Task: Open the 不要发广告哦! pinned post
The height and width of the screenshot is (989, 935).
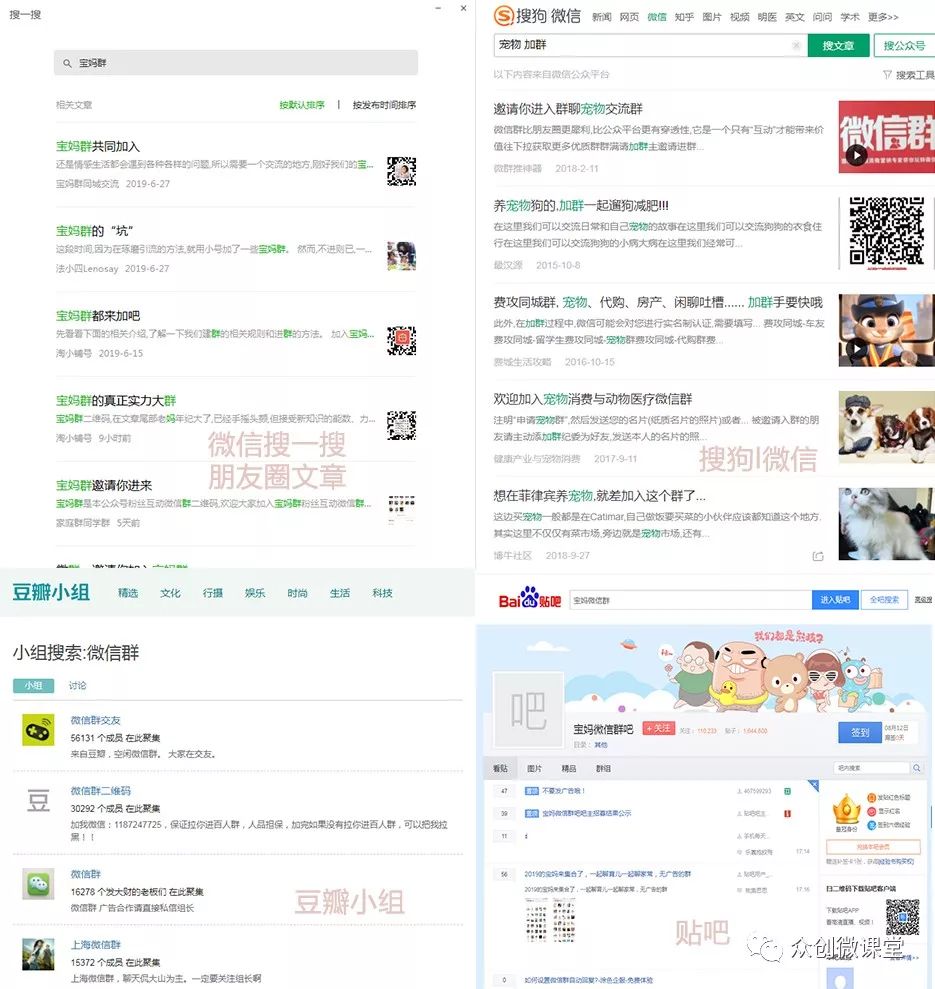Action: pyautogui.click(x=563, y=790)
